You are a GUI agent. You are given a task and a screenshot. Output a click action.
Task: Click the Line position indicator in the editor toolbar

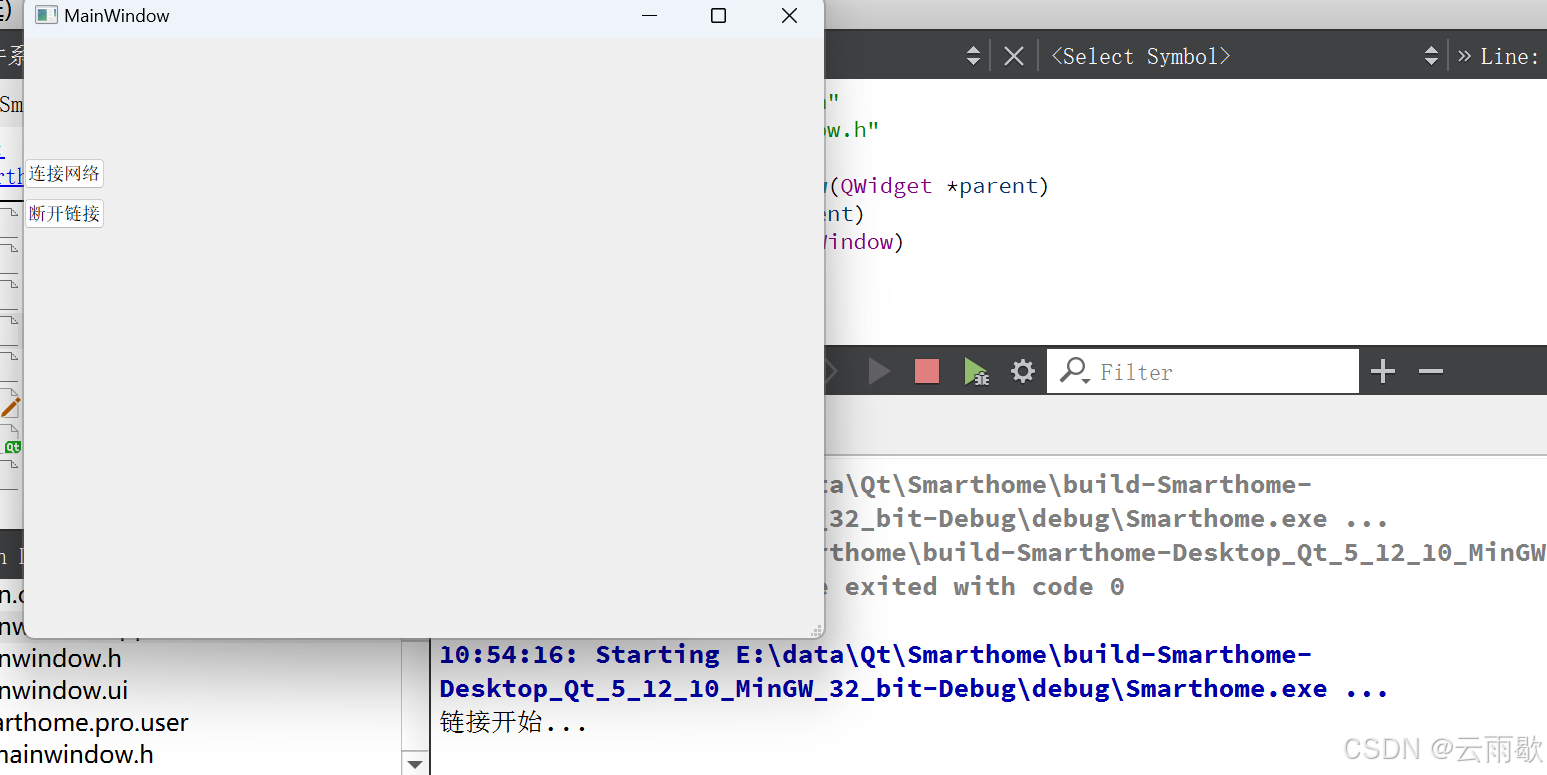click(1512, 56)
